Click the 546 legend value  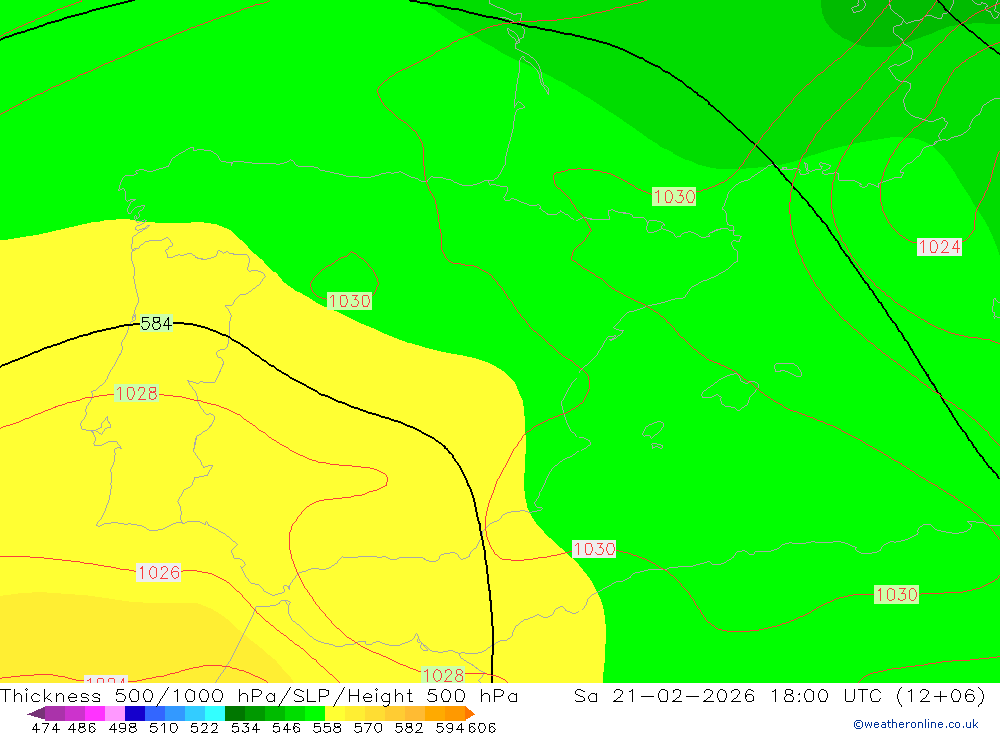[x=286, y=727]
